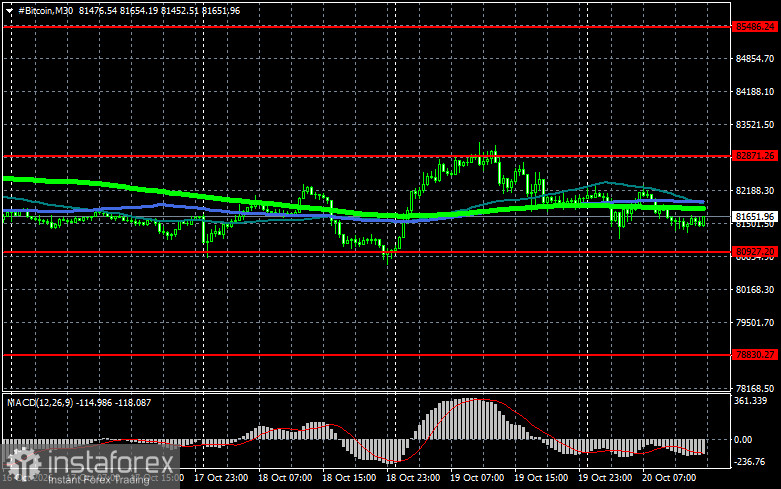Select the red 80927.20 support level label
This screenshot has width=781, height=489.
tap(755, 252)
